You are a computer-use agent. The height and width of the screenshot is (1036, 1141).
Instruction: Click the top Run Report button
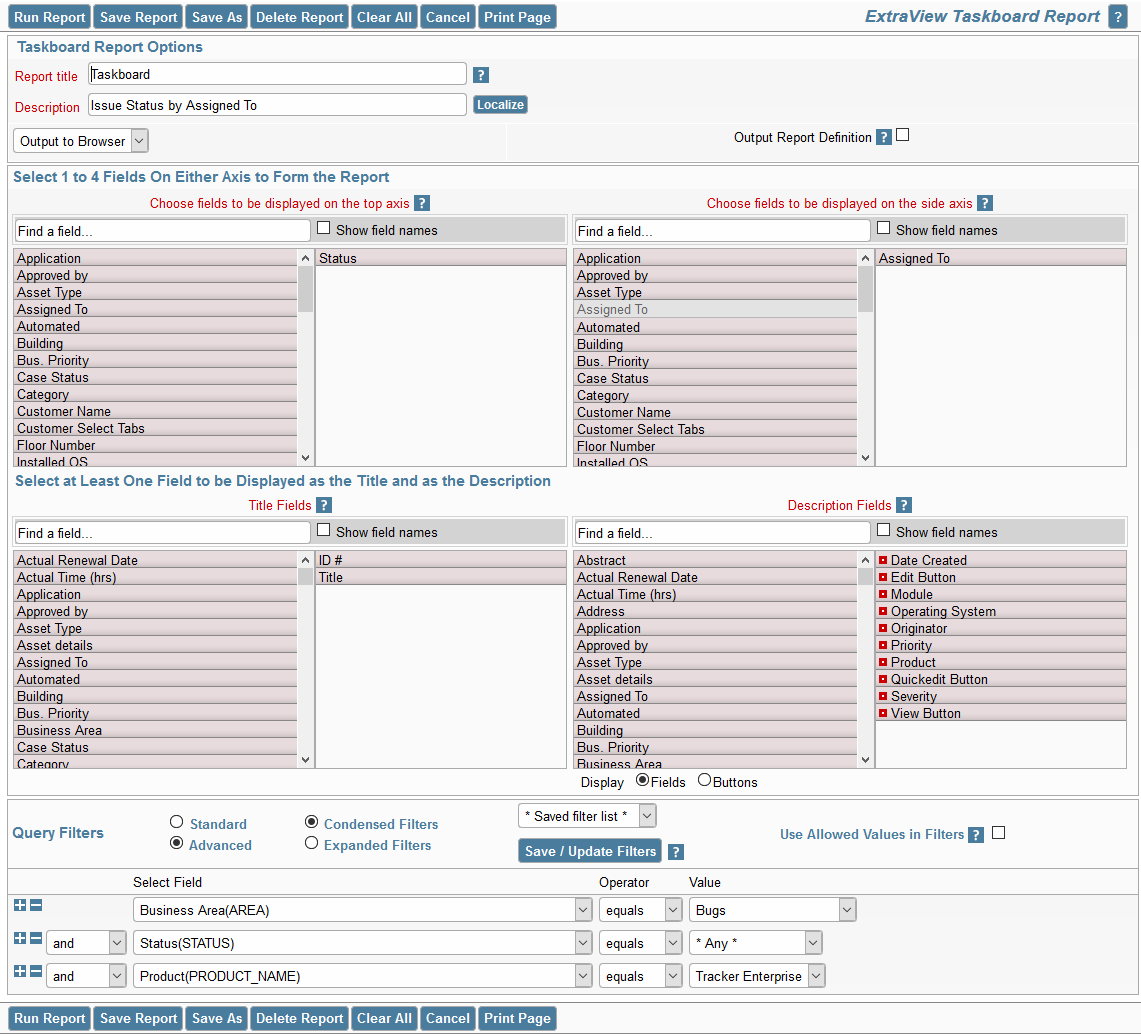tap(49, 17)
